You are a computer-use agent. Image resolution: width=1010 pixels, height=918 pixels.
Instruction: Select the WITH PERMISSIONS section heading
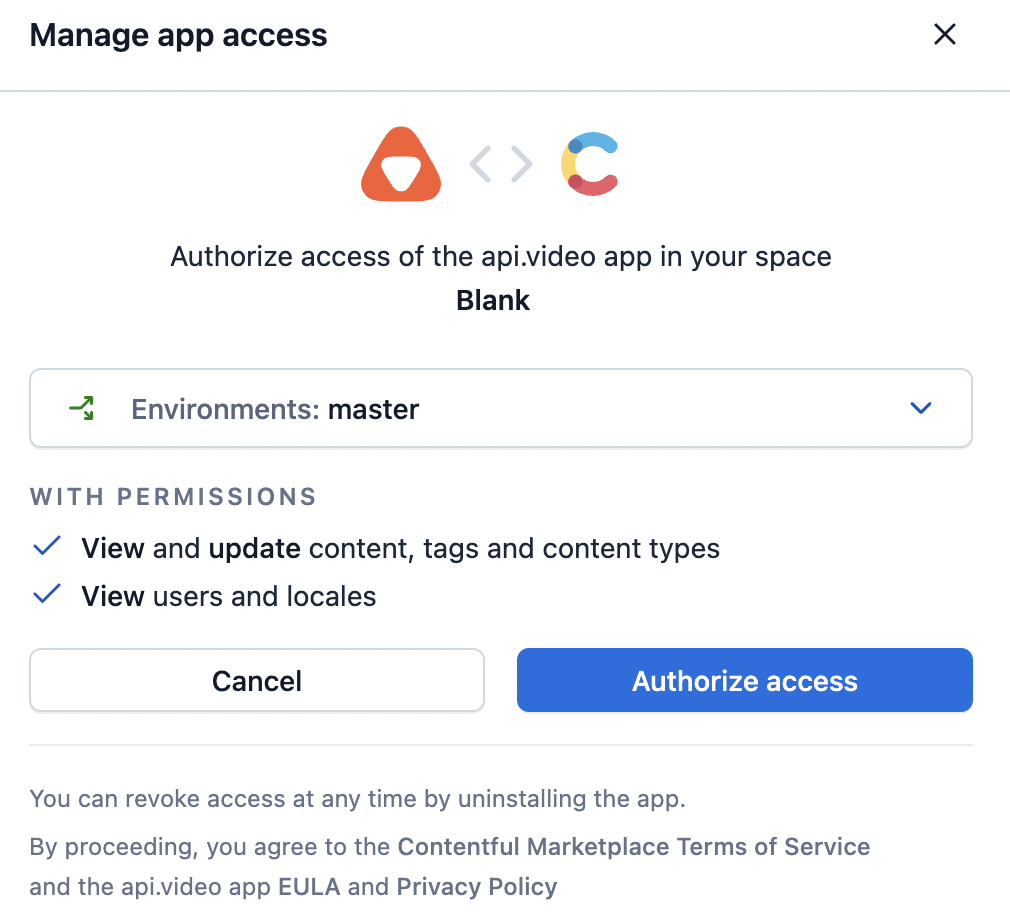click(x=172, y=496)
